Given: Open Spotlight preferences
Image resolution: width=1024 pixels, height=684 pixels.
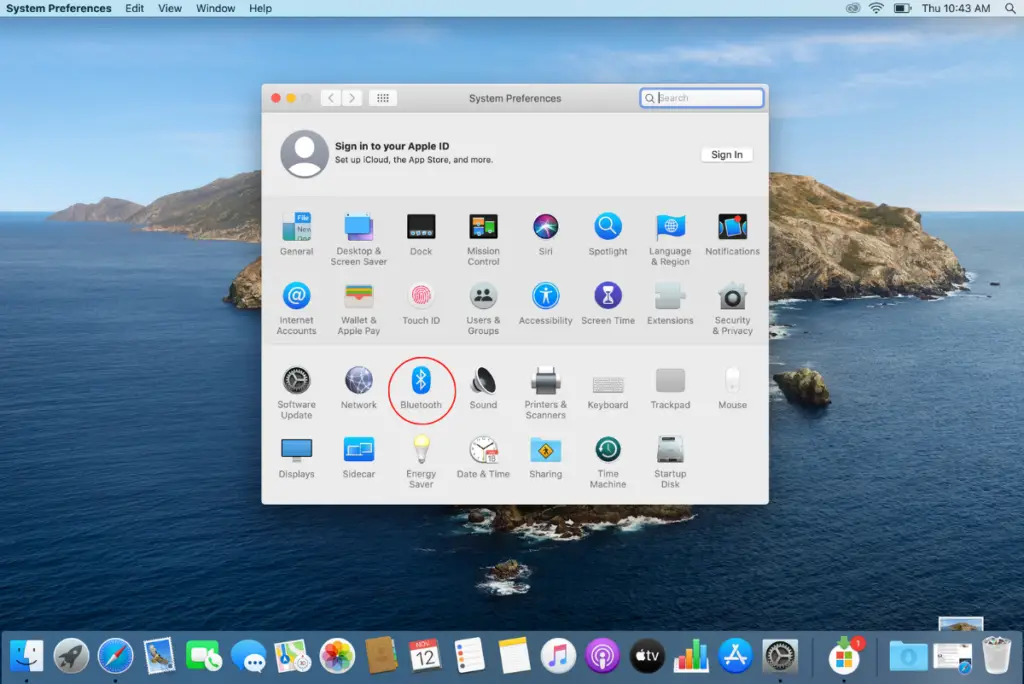Looking at the screenshot, I should click(x=608, y=235).
